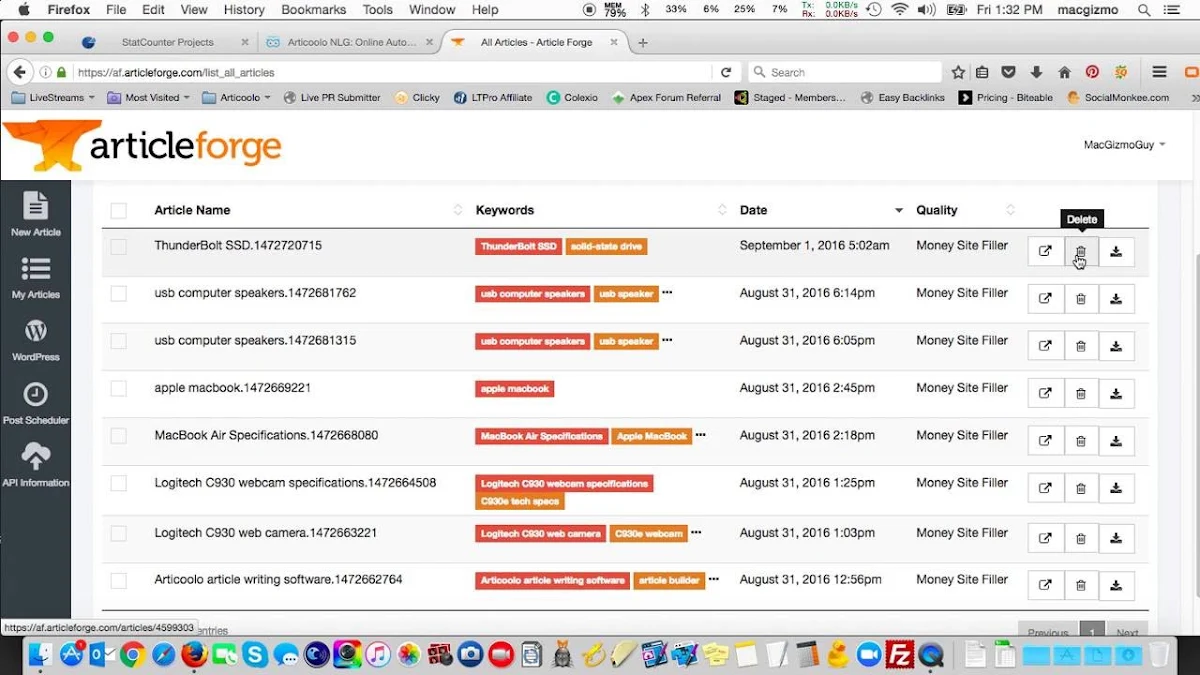The image size is (1200, 675).
Task: Bookmark this page with the star icon
Action: (958, 72)
